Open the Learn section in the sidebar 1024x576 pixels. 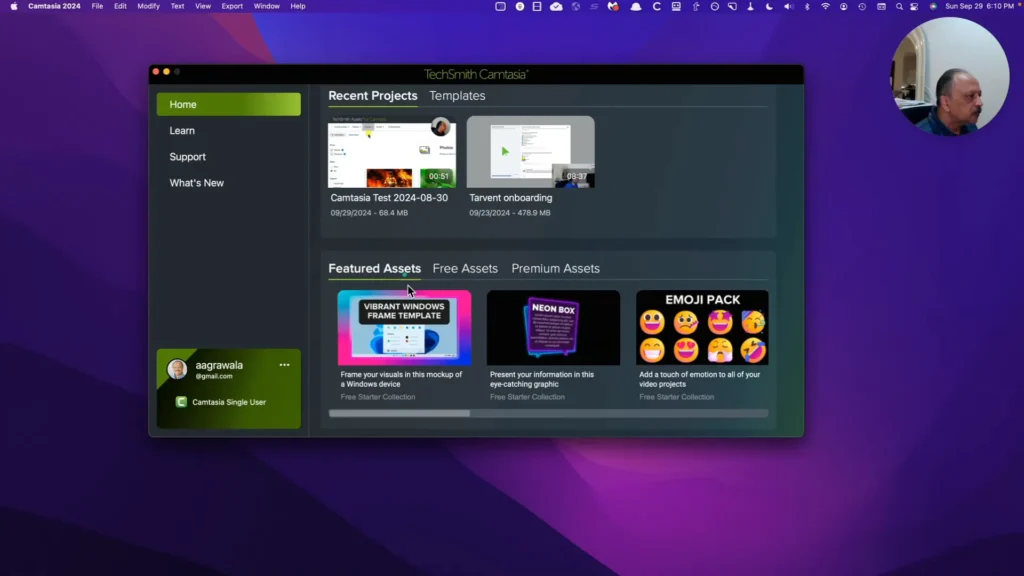[182, 131]
